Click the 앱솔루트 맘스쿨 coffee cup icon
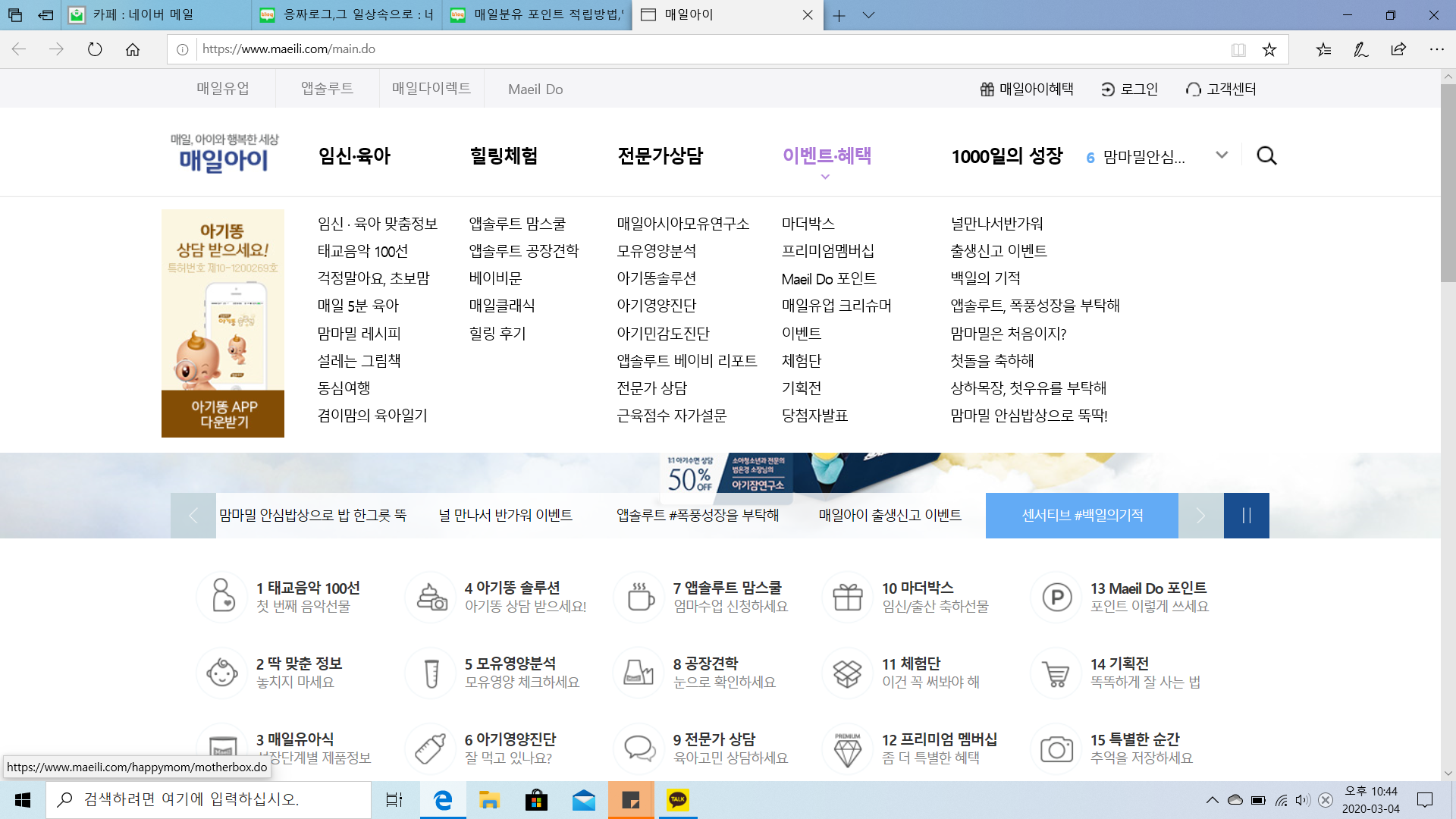This screenshot has width=1456, height=819. coord(639,596)
